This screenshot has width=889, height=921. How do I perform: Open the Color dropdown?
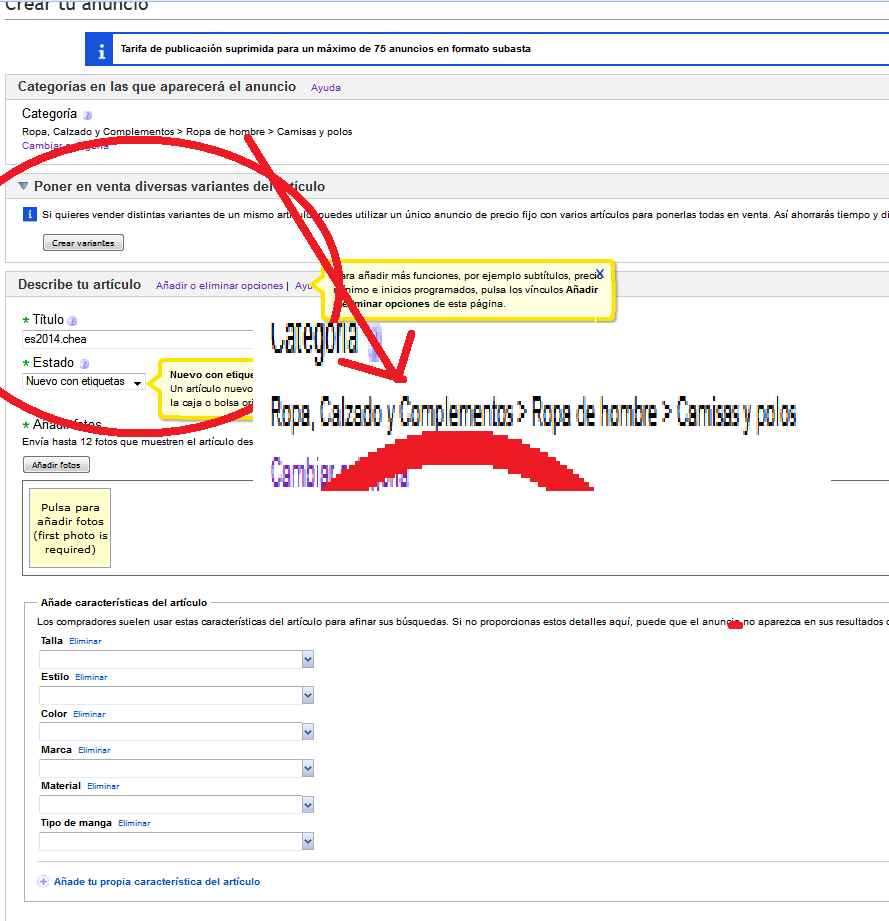click(308, 732)
